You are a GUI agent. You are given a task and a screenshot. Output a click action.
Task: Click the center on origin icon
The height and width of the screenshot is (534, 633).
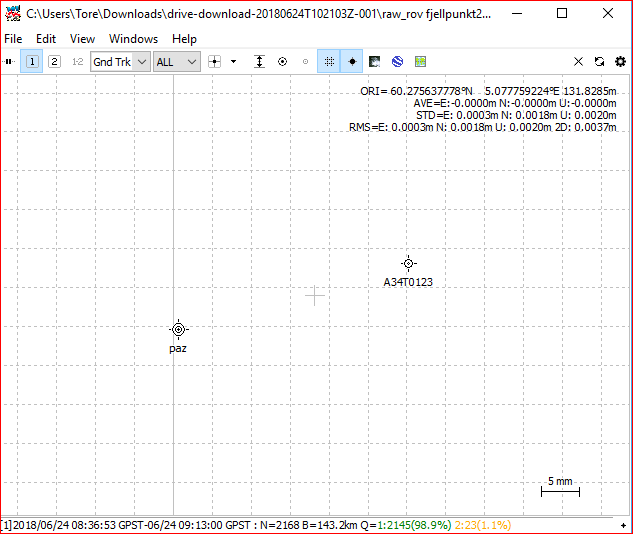coord(214,62)
